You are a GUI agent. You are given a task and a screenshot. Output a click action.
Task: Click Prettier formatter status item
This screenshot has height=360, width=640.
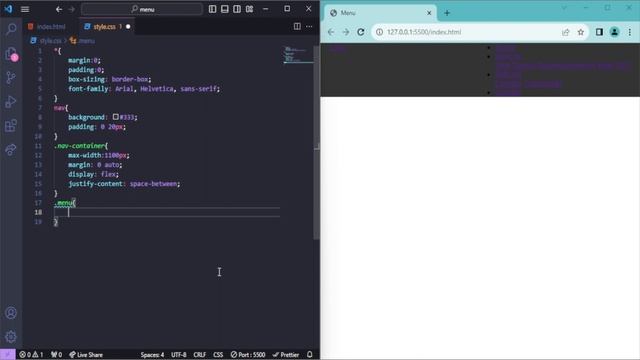(x=286, y=355)
